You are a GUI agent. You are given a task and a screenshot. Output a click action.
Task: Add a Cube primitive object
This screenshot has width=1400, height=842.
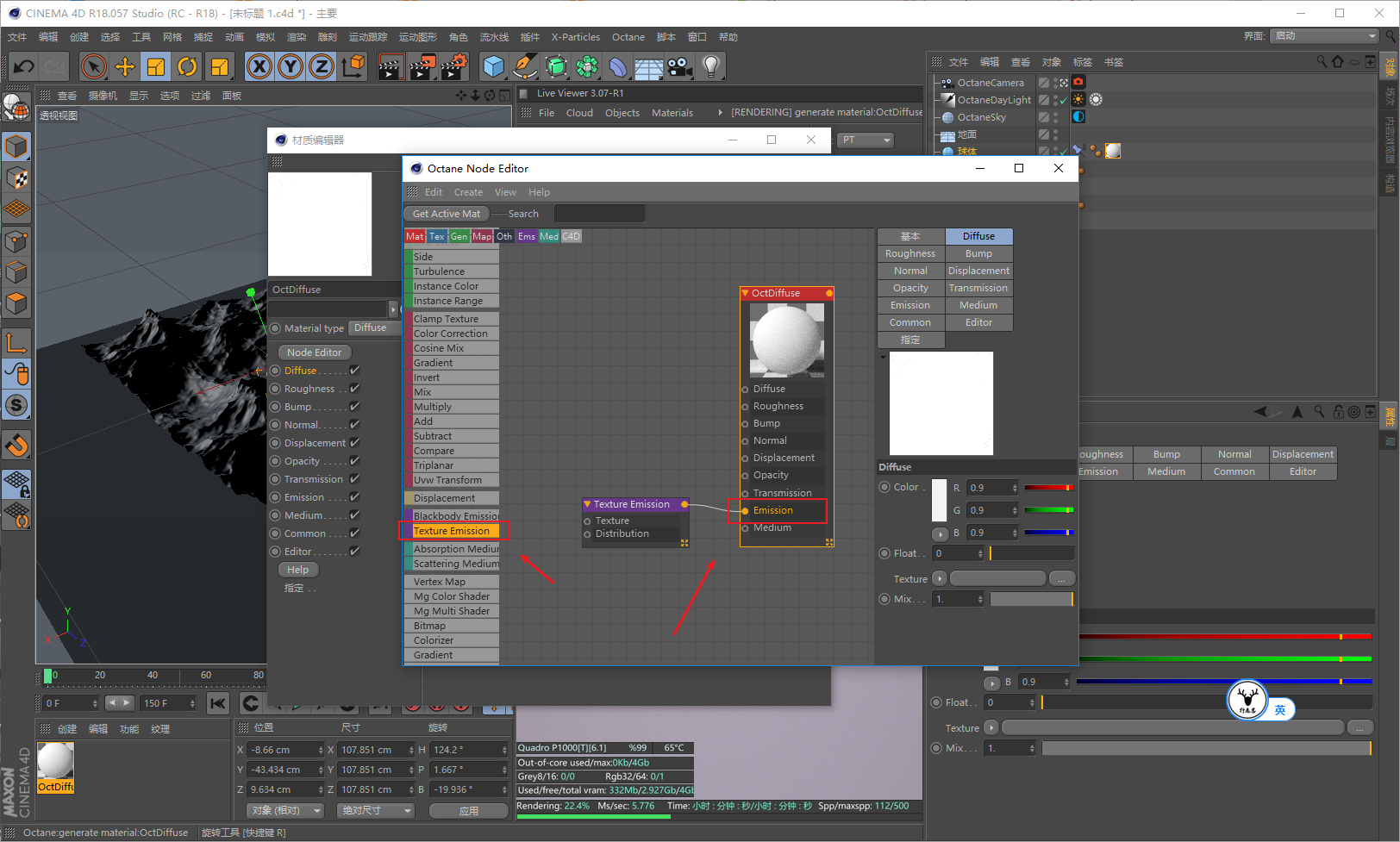[494, 66]
